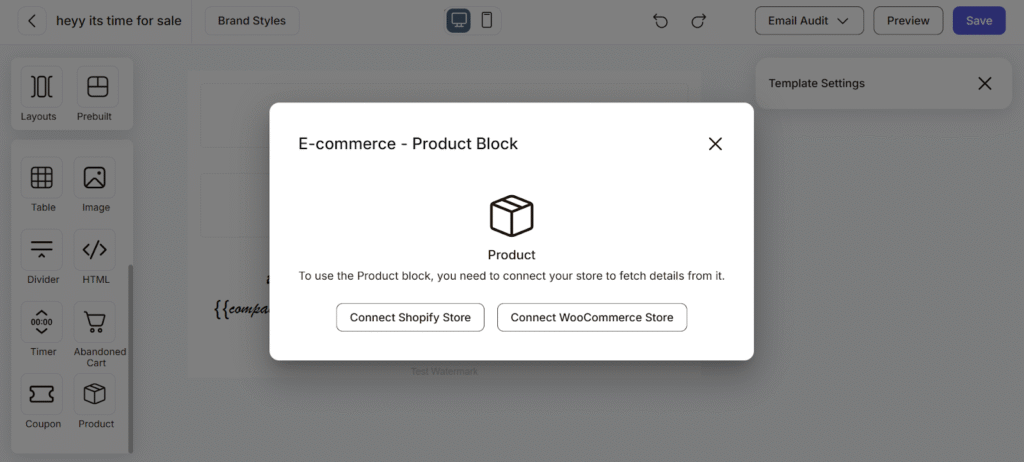
Task: Switch to desktop preview mode
Action: (458, 20)
